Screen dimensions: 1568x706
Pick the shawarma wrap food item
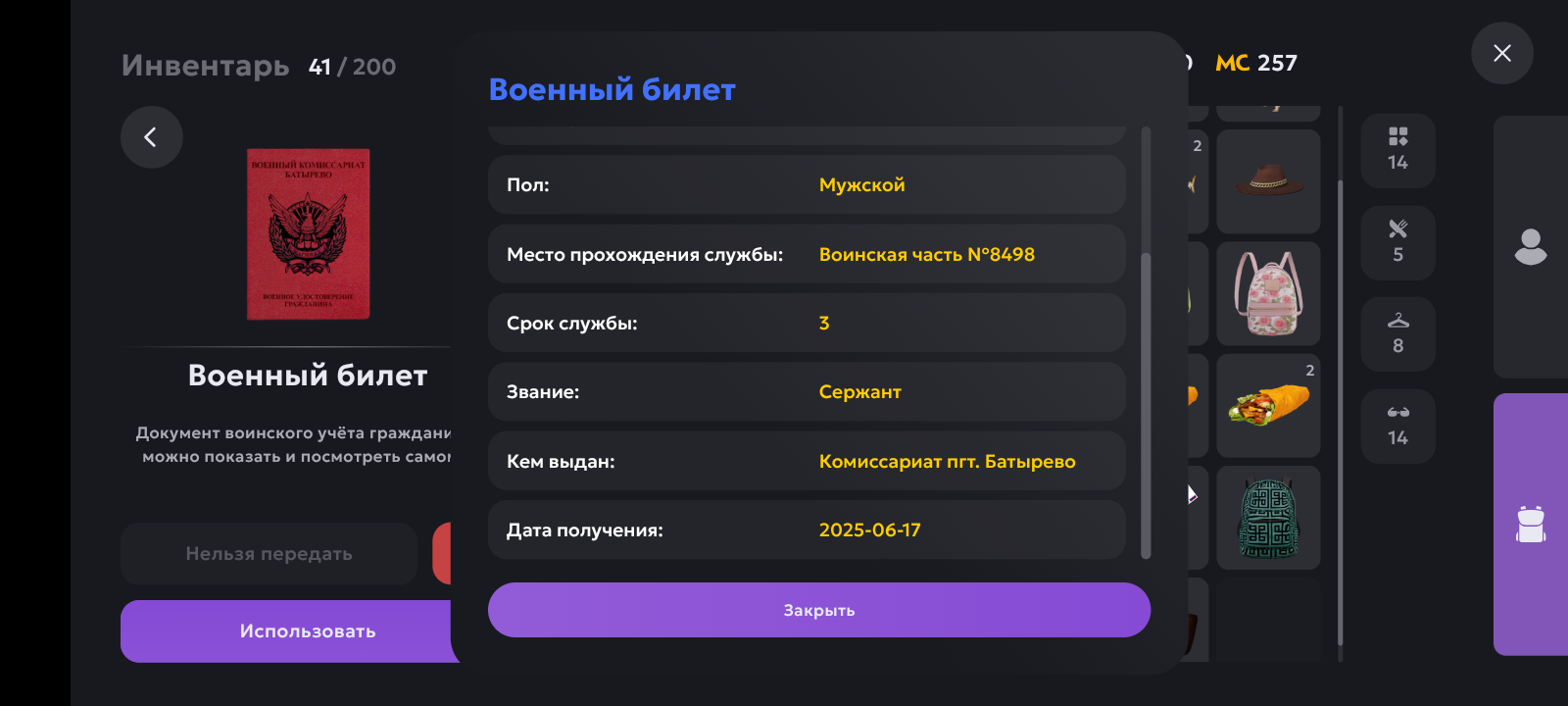click(x=1268, y=405)
